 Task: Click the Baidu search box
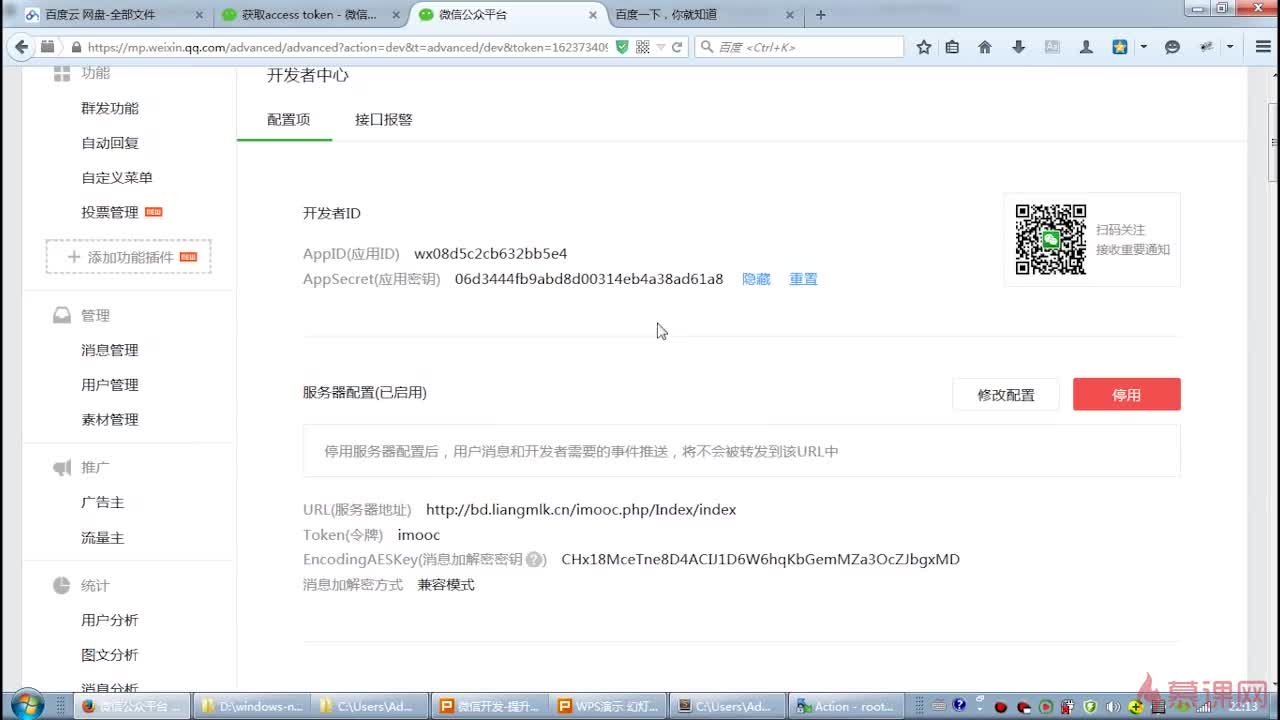point(799,47)
